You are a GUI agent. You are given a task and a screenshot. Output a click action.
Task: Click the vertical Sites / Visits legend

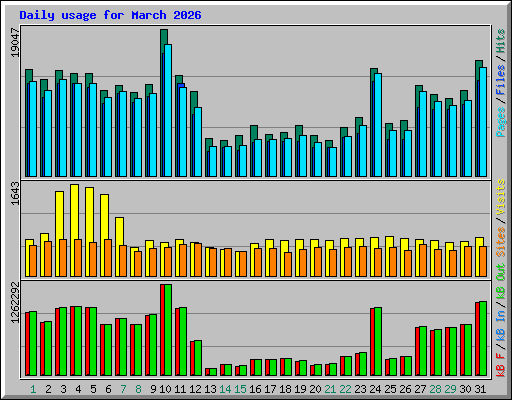point(501,218)
